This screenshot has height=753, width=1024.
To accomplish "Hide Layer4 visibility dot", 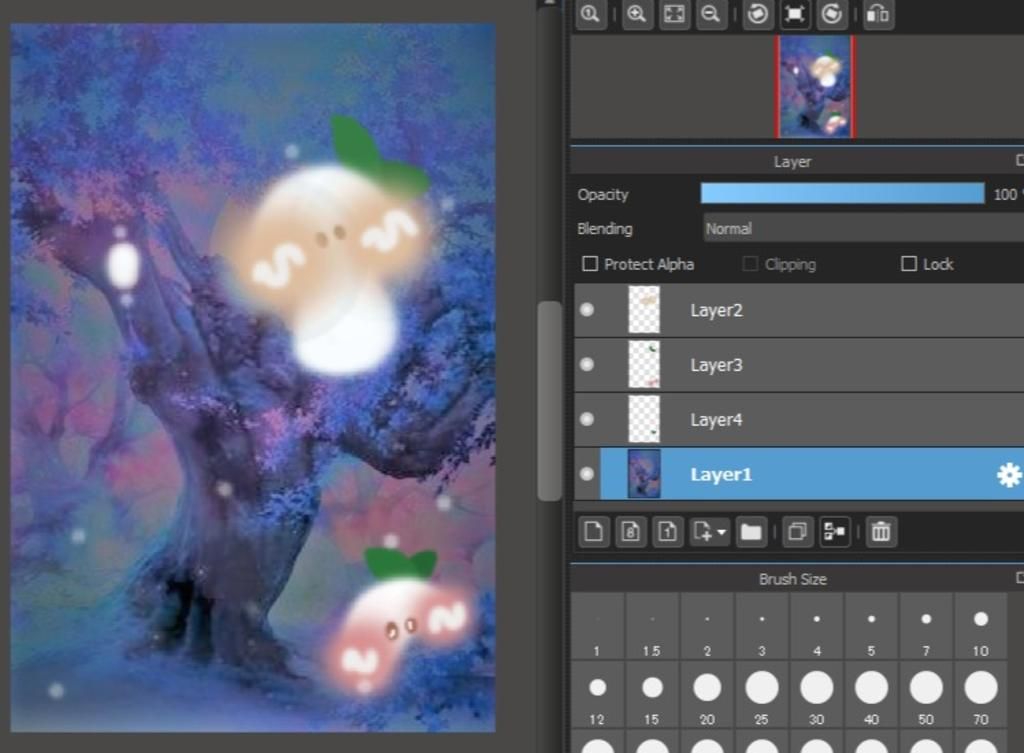I will coord(587,419).
